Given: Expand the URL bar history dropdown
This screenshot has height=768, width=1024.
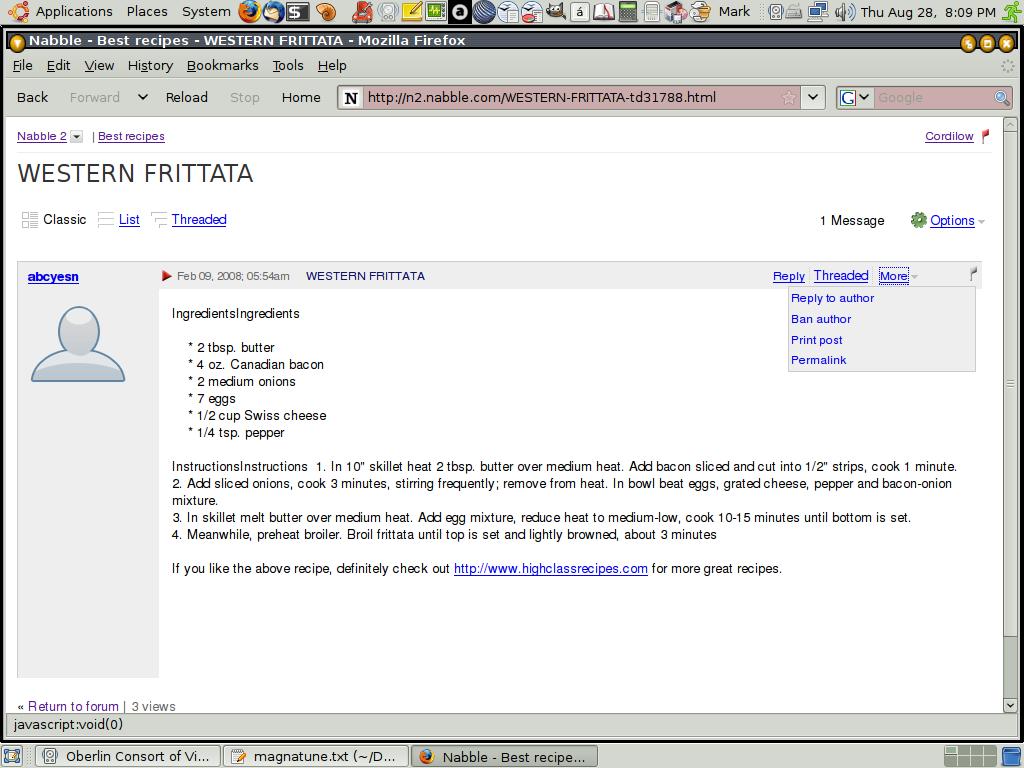Looking at the screenshot, I should (813, 97).
